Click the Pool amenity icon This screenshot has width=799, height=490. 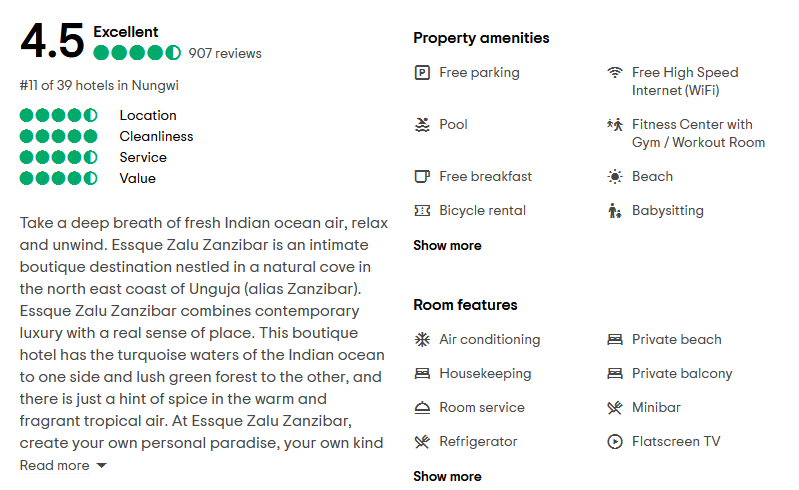[422, 125]
